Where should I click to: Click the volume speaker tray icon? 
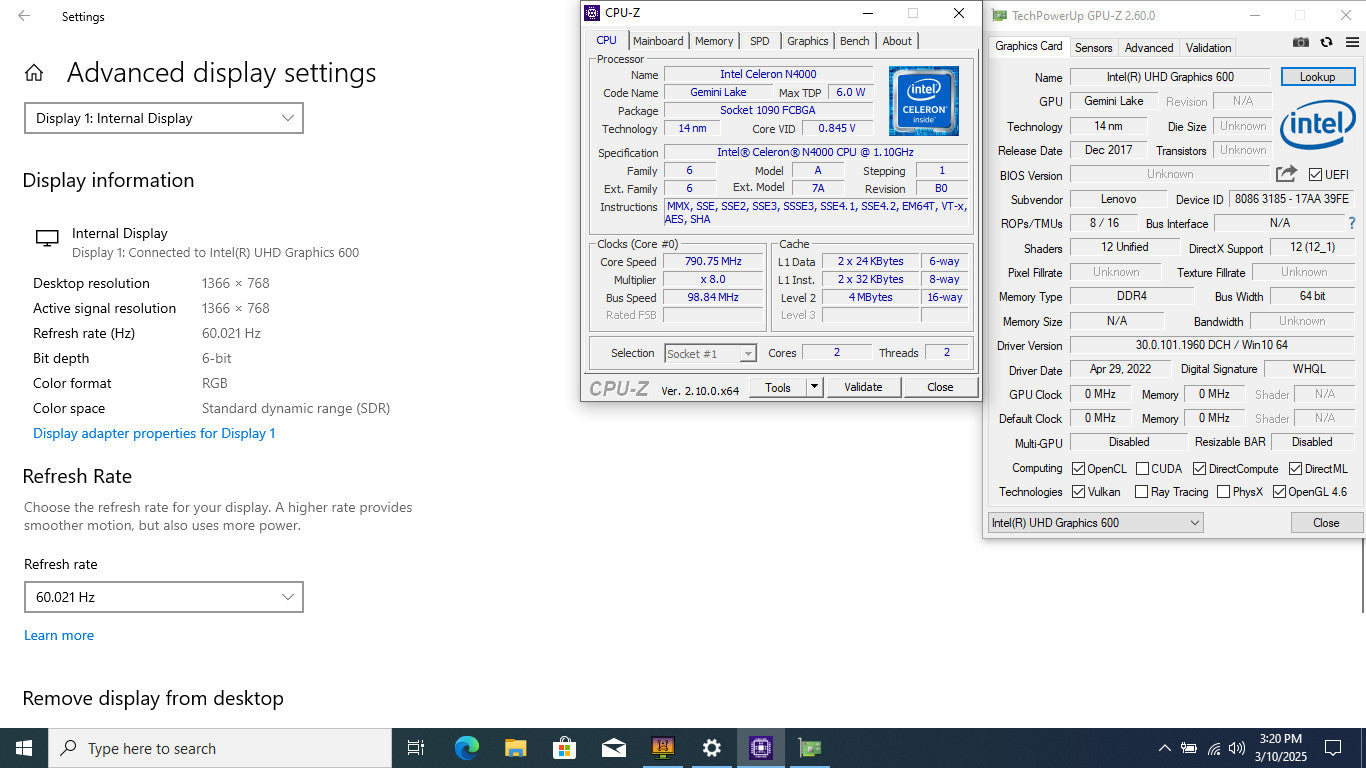tap(1238, 748)
